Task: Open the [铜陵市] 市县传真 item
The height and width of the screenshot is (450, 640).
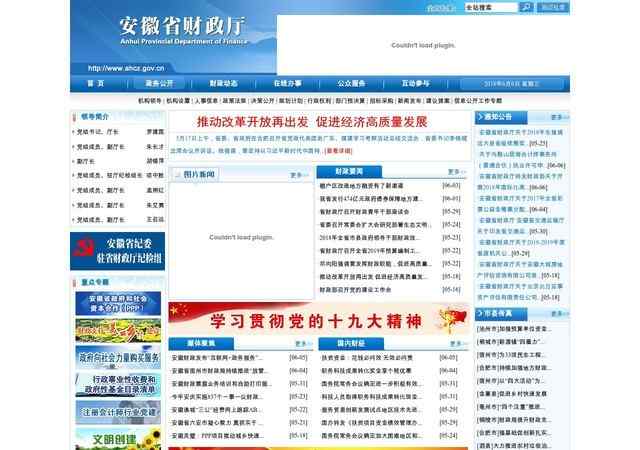Action: point(513,420)
